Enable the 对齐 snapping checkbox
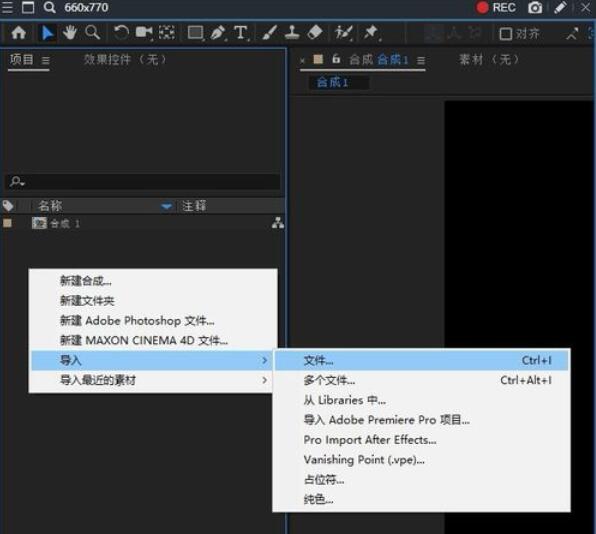This screenshot has width=596, height=534. [505, 34]
